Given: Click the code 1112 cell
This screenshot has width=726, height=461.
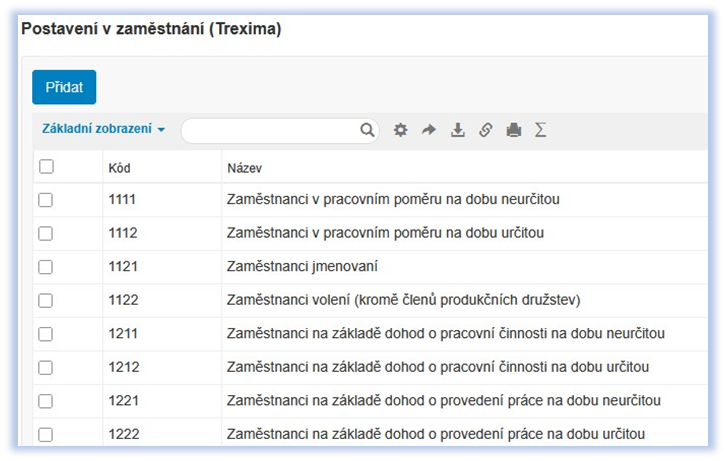Looking at the screenshot, I should pos(122,233).
